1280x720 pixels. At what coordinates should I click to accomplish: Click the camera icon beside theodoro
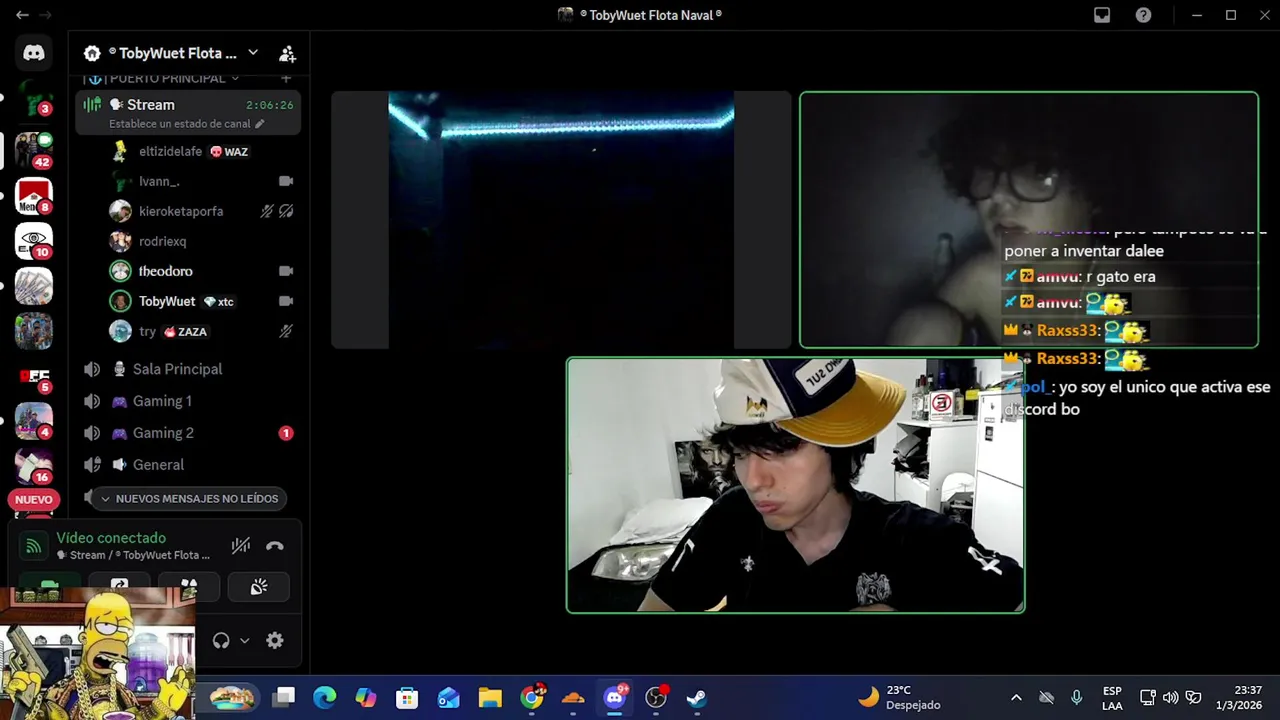tap(286, 272)
